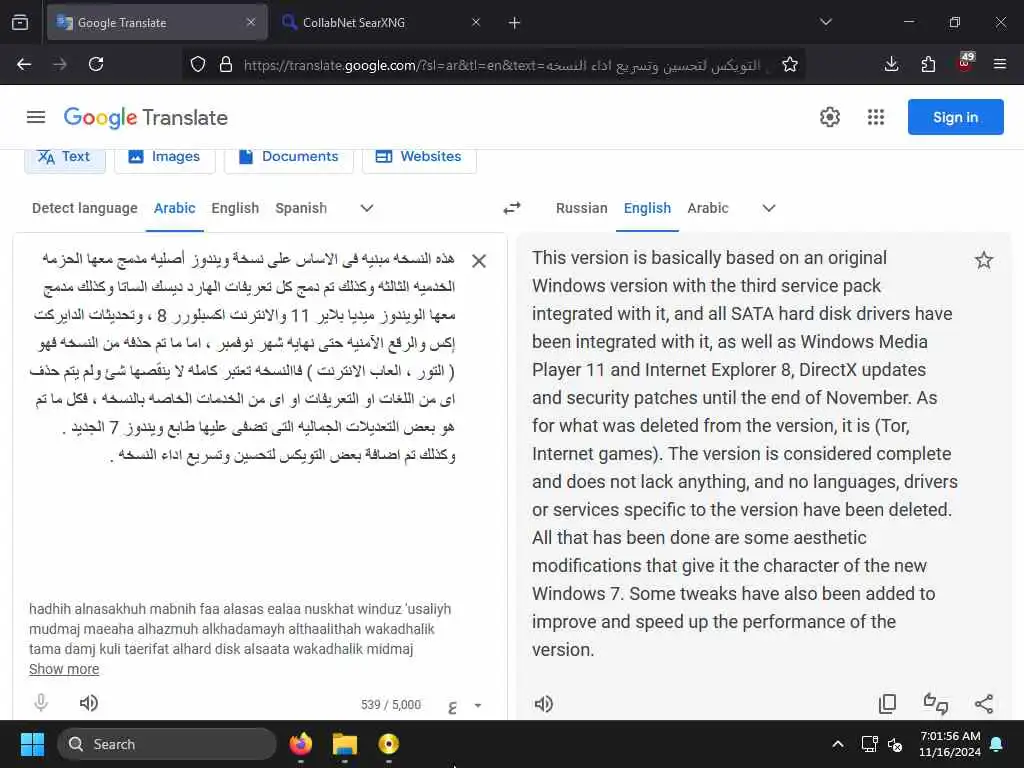Reload the current page
This screenshot has width=1024, height=768.
click(x=96, y=65)
